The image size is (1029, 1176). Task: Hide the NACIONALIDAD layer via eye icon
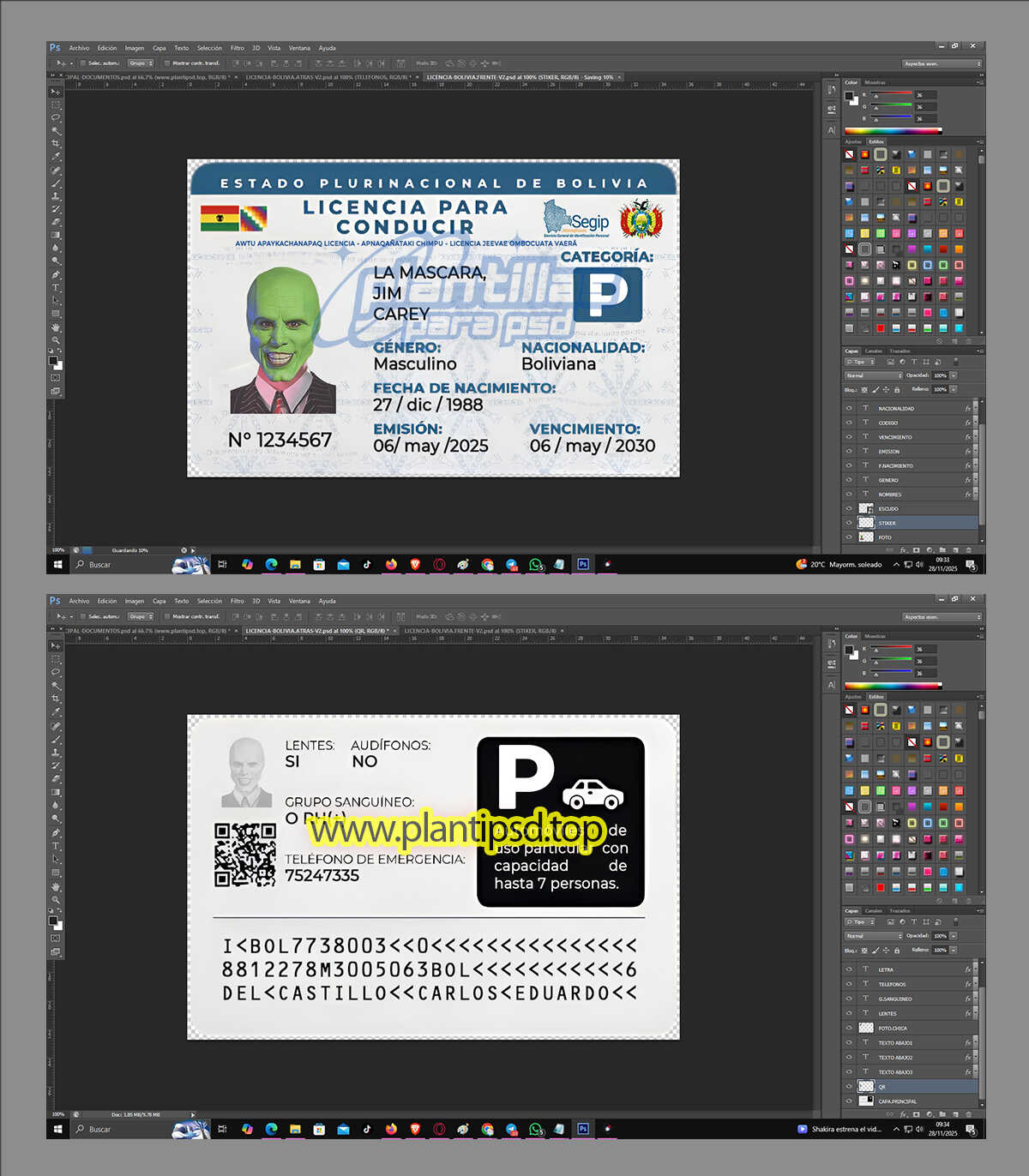click(x=849, y=409)
